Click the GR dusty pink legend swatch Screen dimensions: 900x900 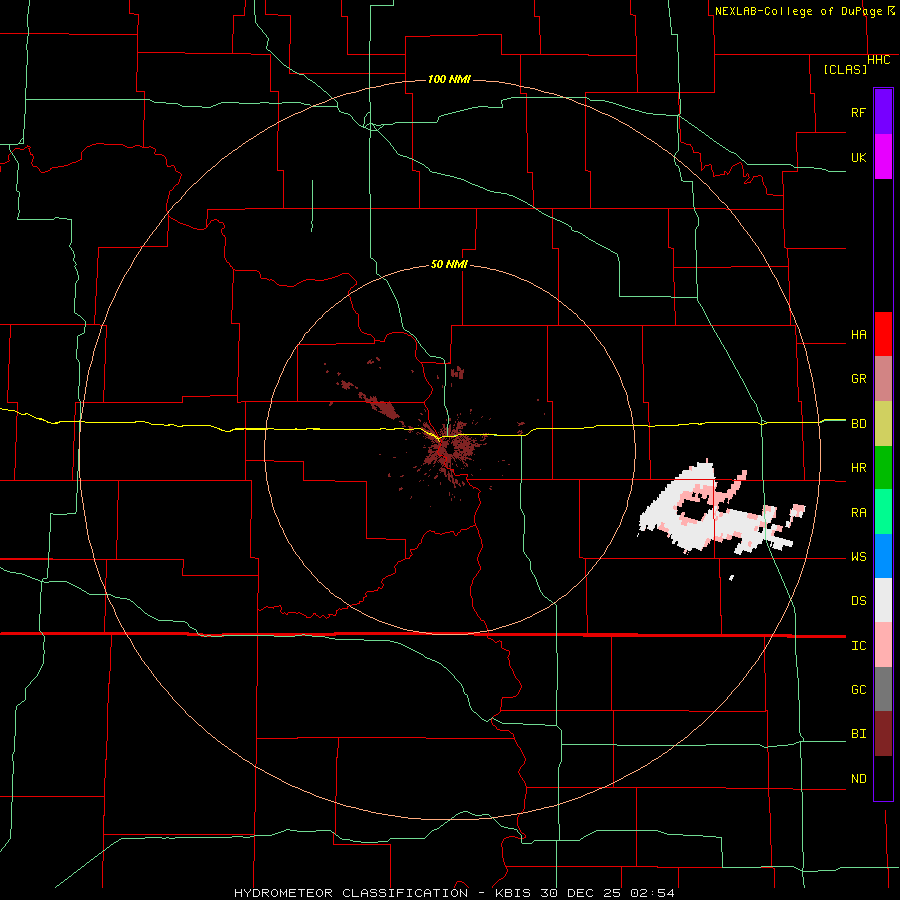pos(883,379)
